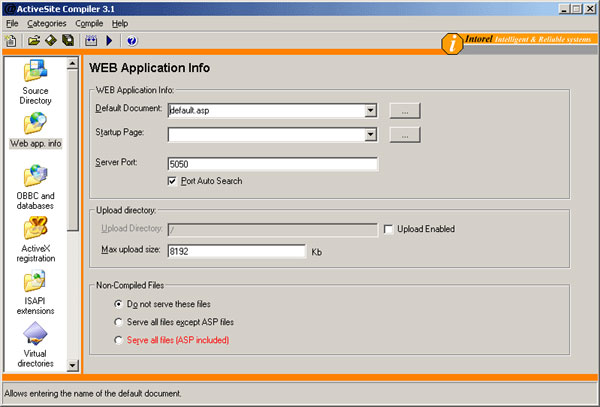Enable the Upload Enabled checkbox
This screenshot has height=407, width=600.
click(389, 229)
